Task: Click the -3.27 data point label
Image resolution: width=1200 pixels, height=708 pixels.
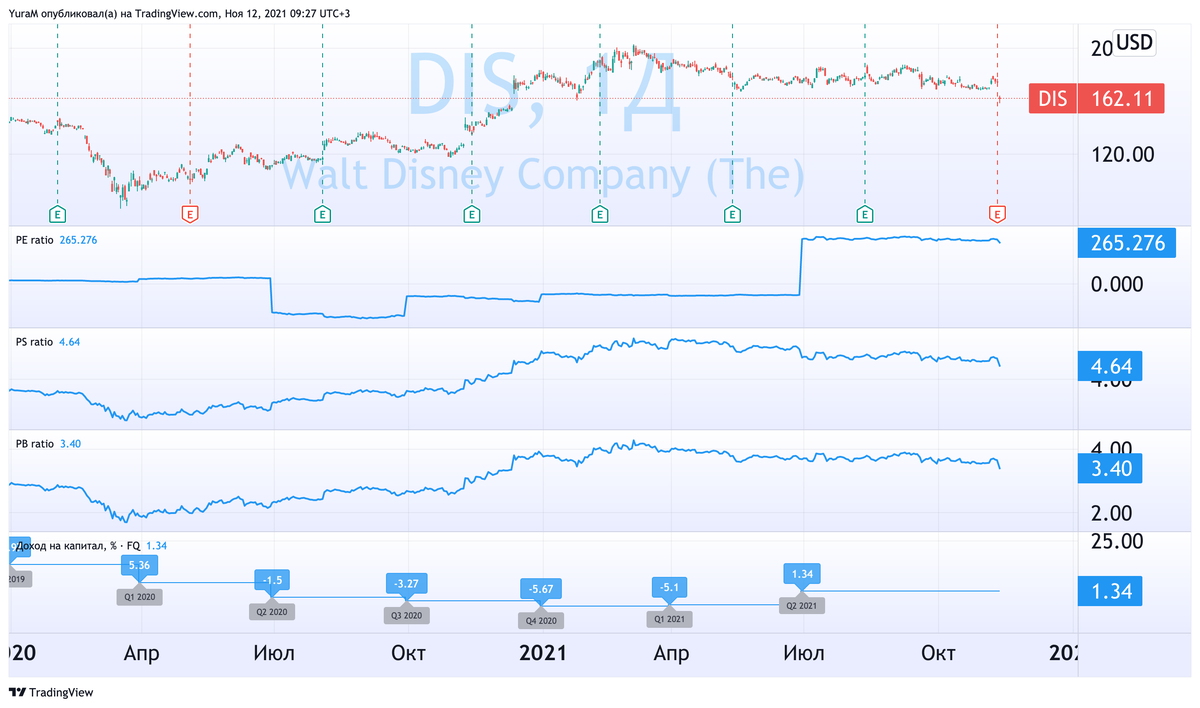Action: tap(405, 583)
